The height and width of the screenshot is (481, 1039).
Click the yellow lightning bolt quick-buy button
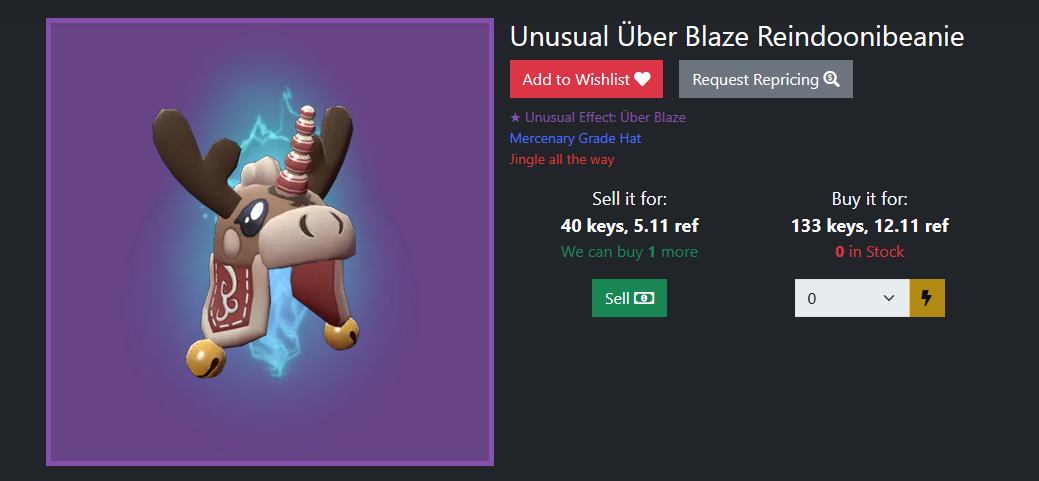(927, 298)
